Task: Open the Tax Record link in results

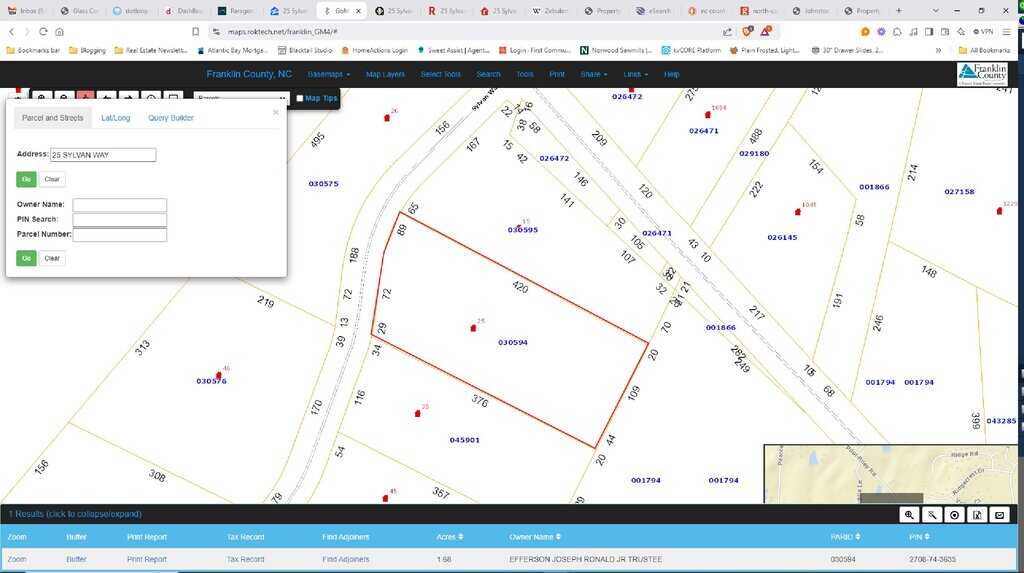Action: pyautogui.click(x=245, y=559)
